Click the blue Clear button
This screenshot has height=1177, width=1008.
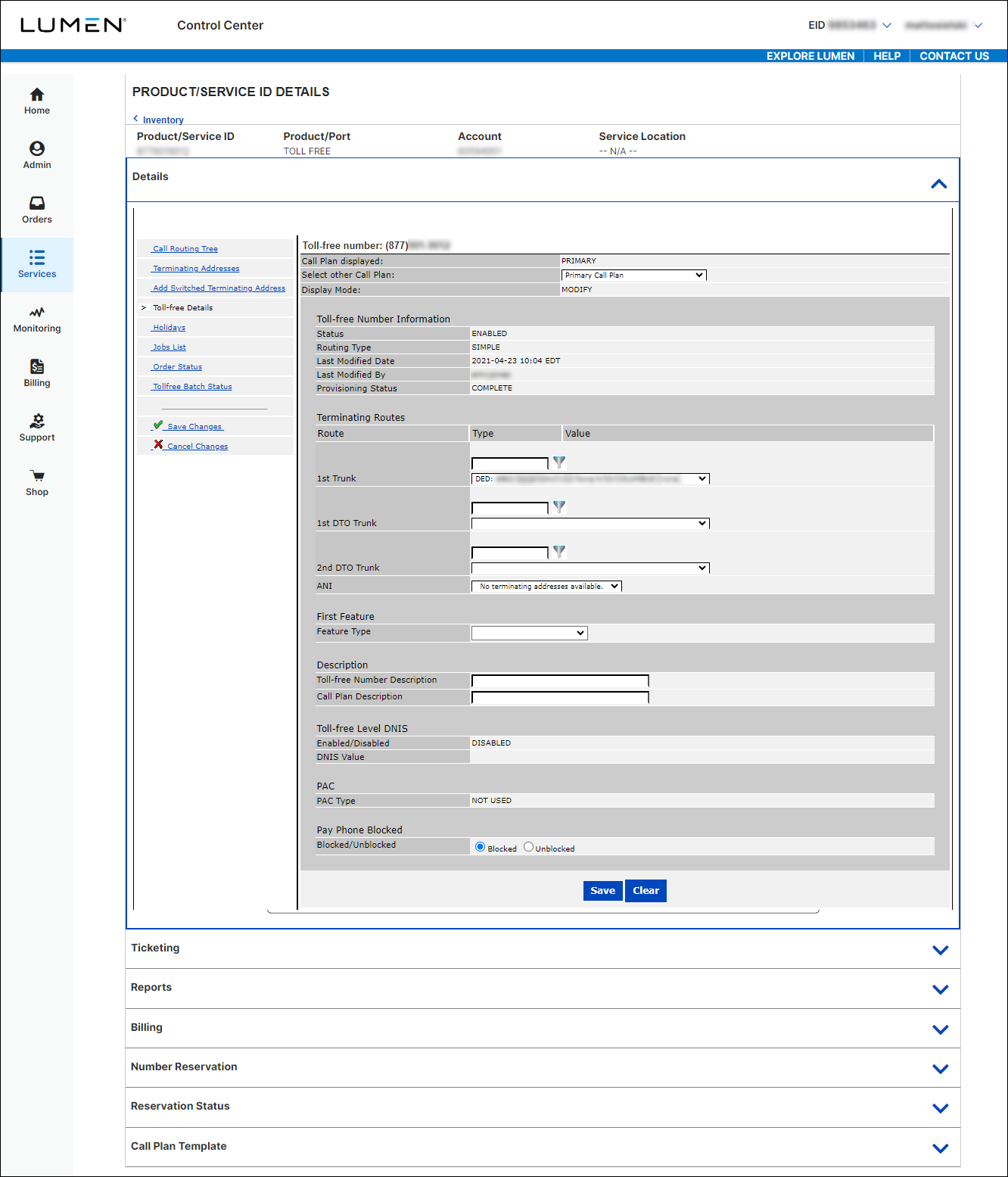click(646, 891)
